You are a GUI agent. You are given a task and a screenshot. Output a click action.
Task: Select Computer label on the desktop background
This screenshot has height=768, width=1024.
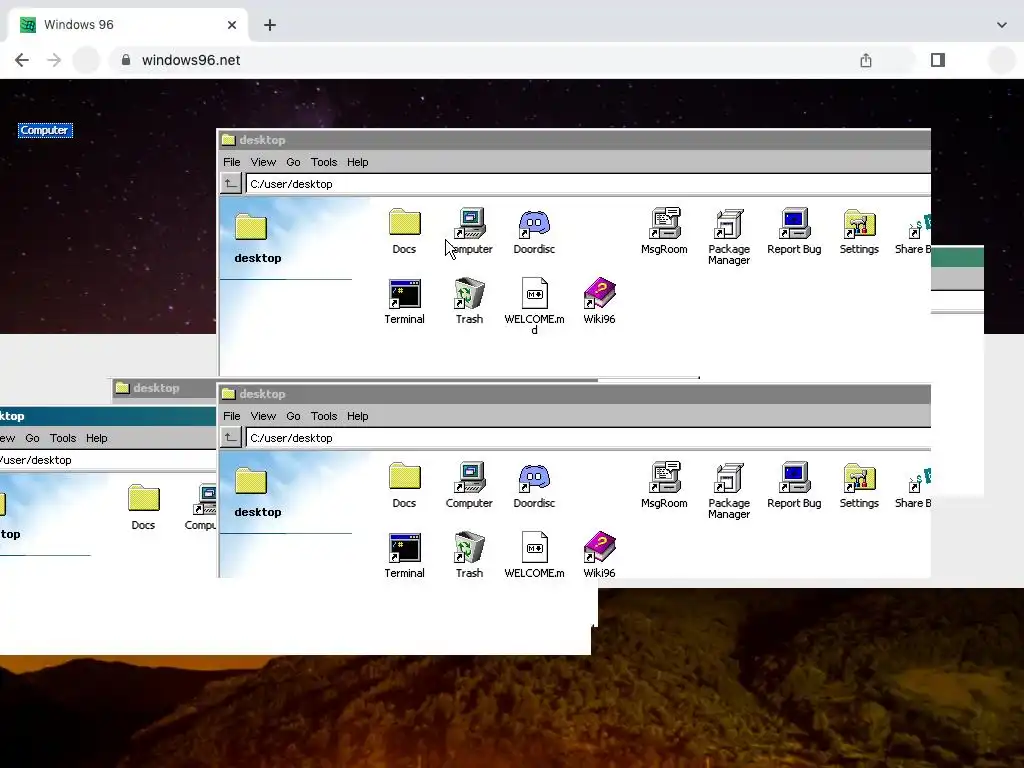tap(44, 131)
